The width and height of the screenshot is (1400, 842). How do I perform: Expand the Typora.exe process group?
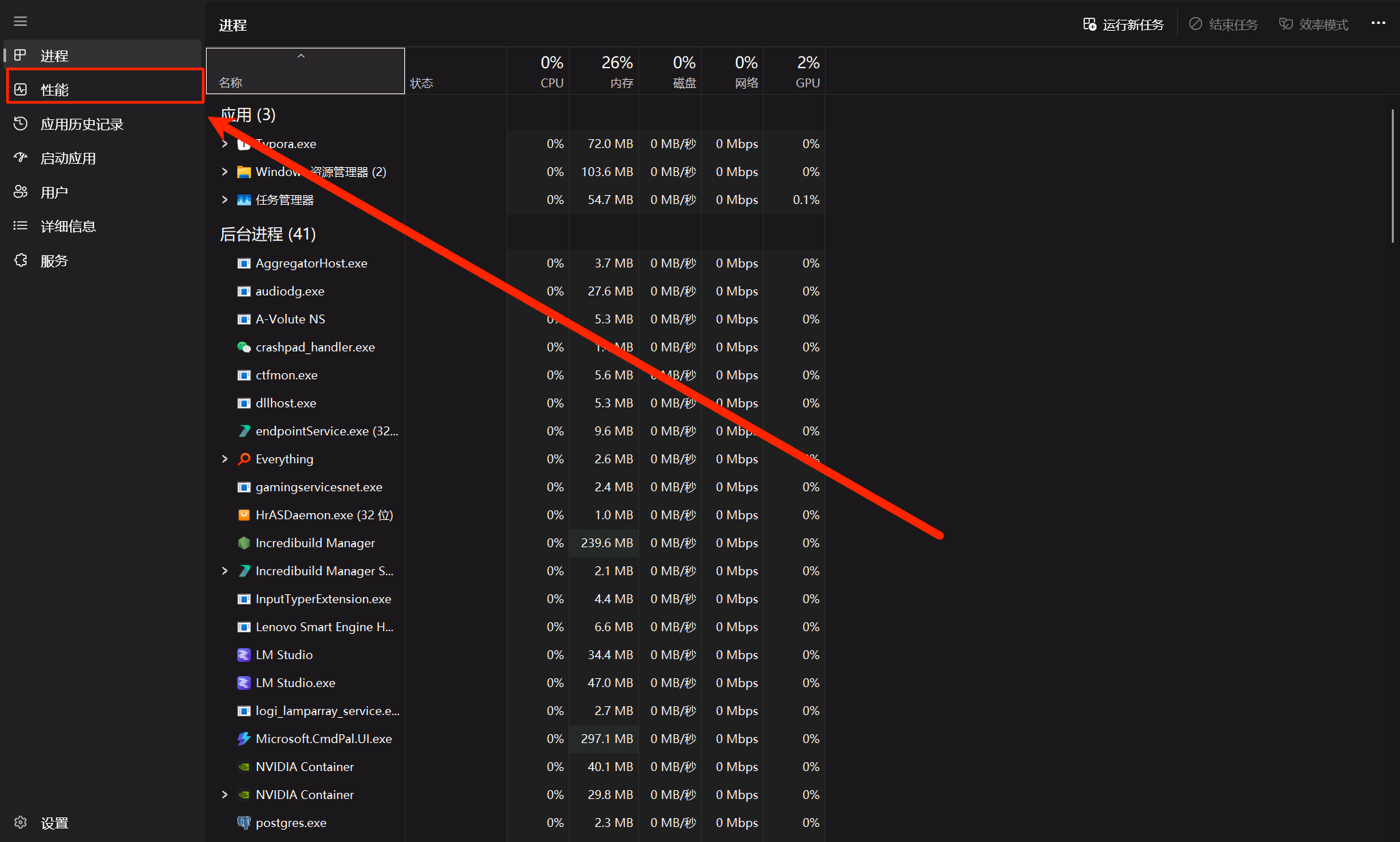point(224,144)
